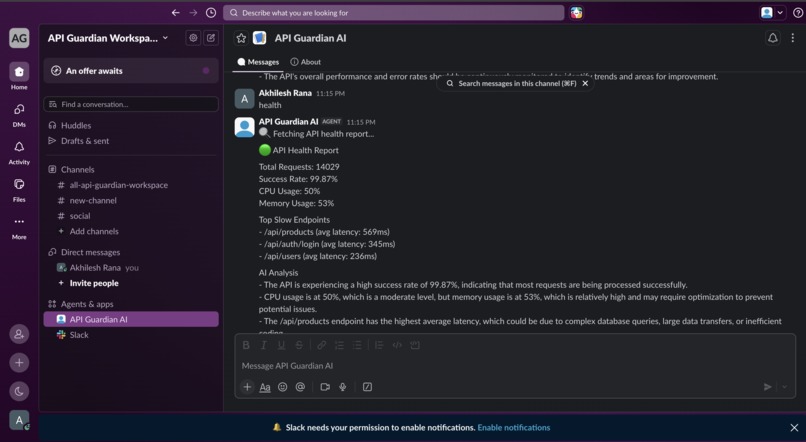Open More options in the sidebar

(19, 228)
